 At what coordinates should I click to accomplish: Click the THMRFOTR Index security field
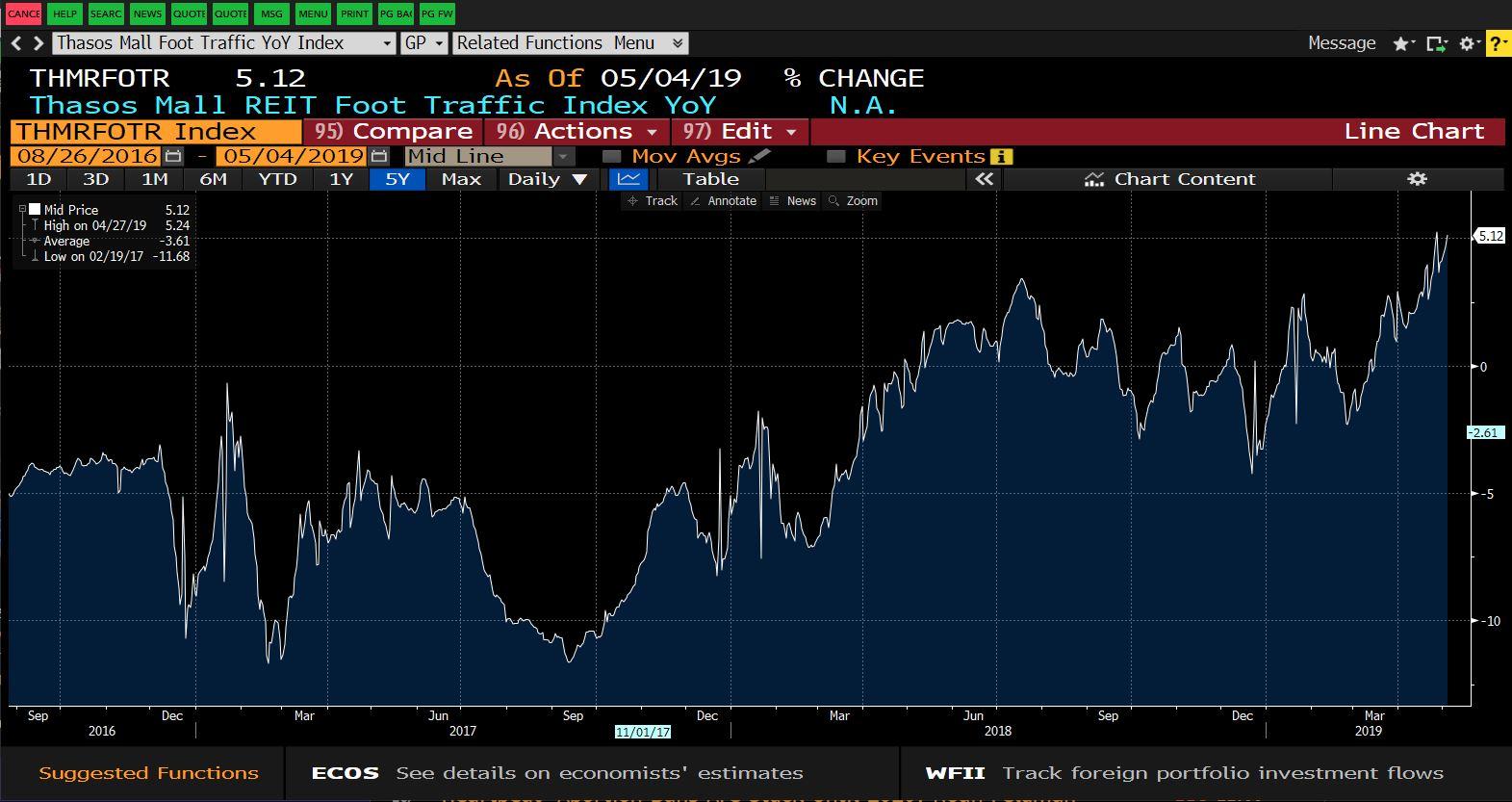pos(156,132)
